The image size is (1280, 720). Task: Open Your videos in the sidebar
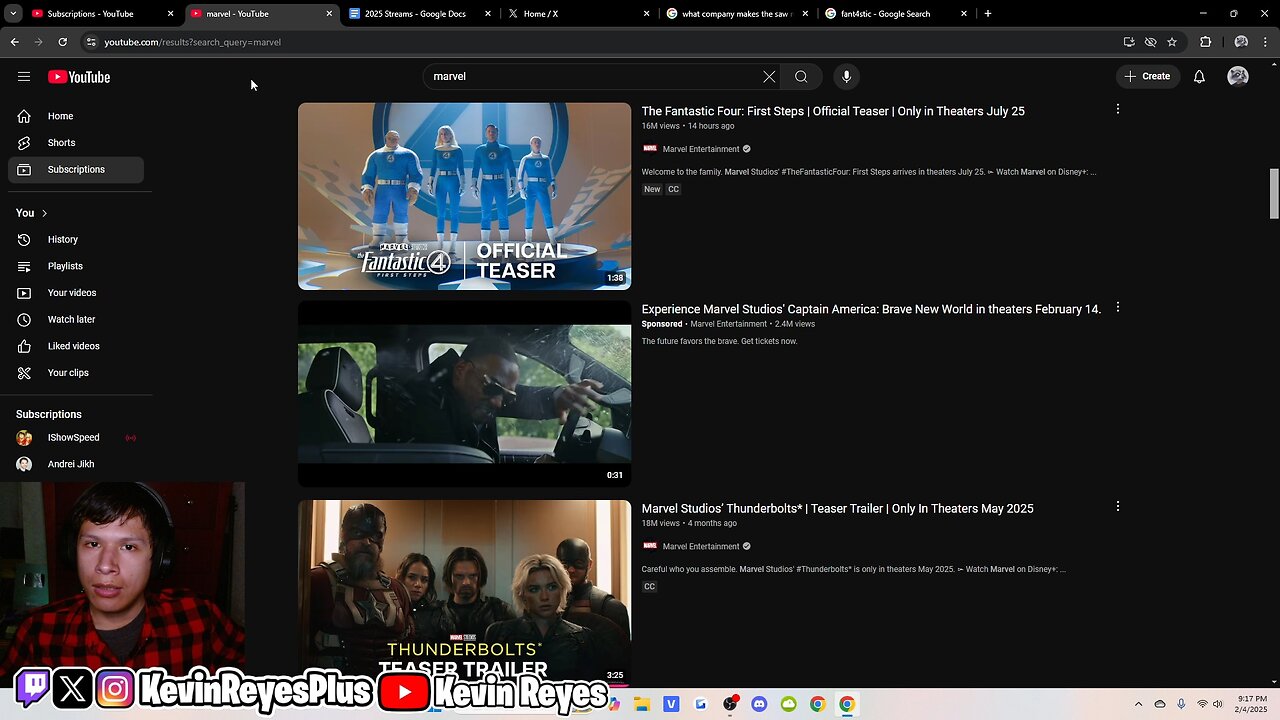point(76,293)
